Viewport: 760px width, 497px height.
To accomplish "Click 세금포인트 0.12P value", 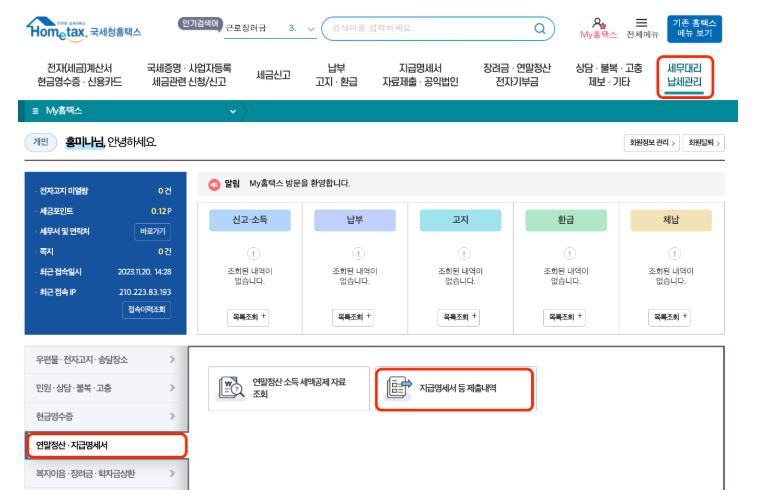I will [x=161, y=211].
